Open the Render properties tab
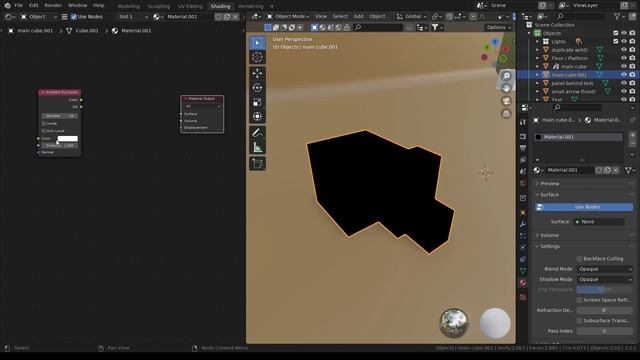 point(523,136)
